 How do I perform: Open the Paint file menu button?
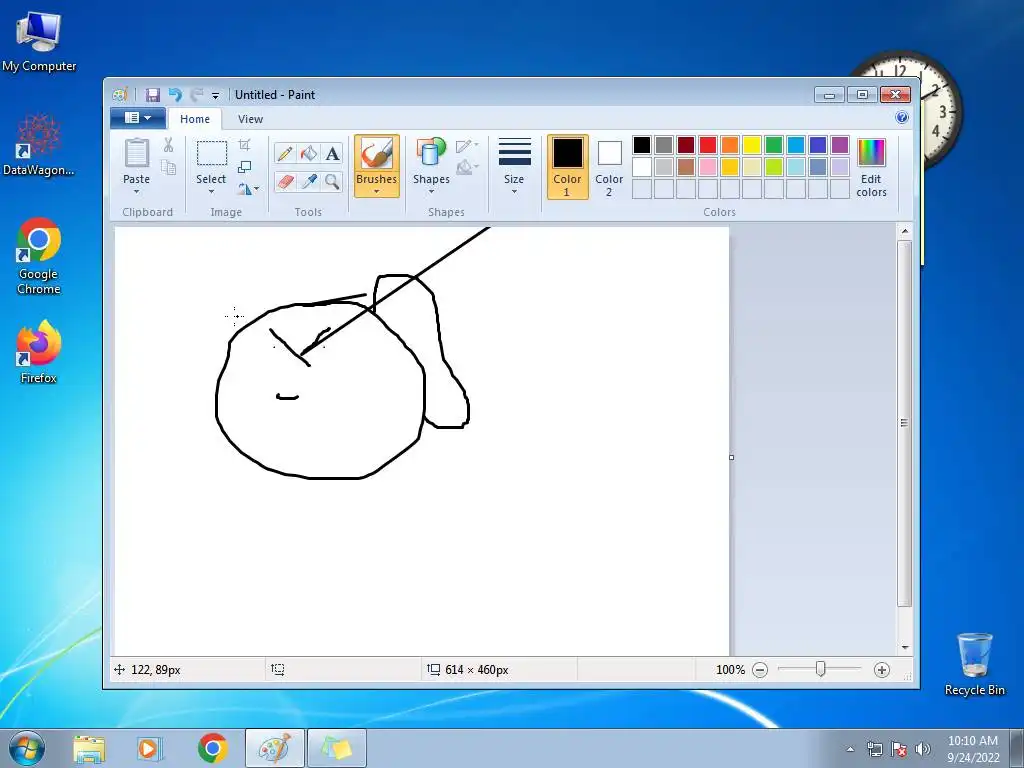(137, 118)
